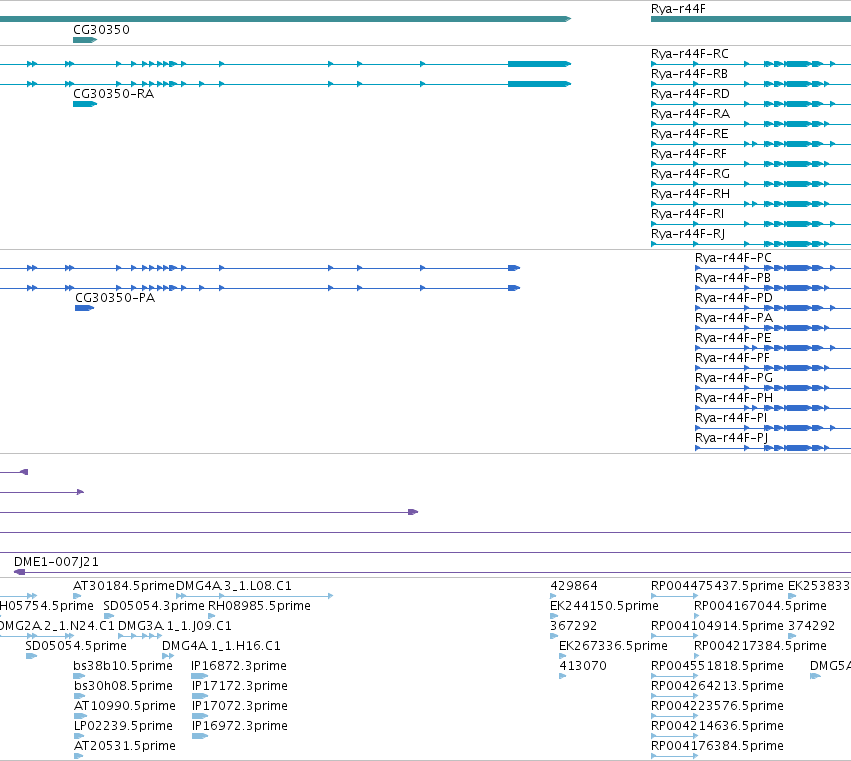
Task: Select the Rya-r44F gene label
Action: click(x=678, y=9)
